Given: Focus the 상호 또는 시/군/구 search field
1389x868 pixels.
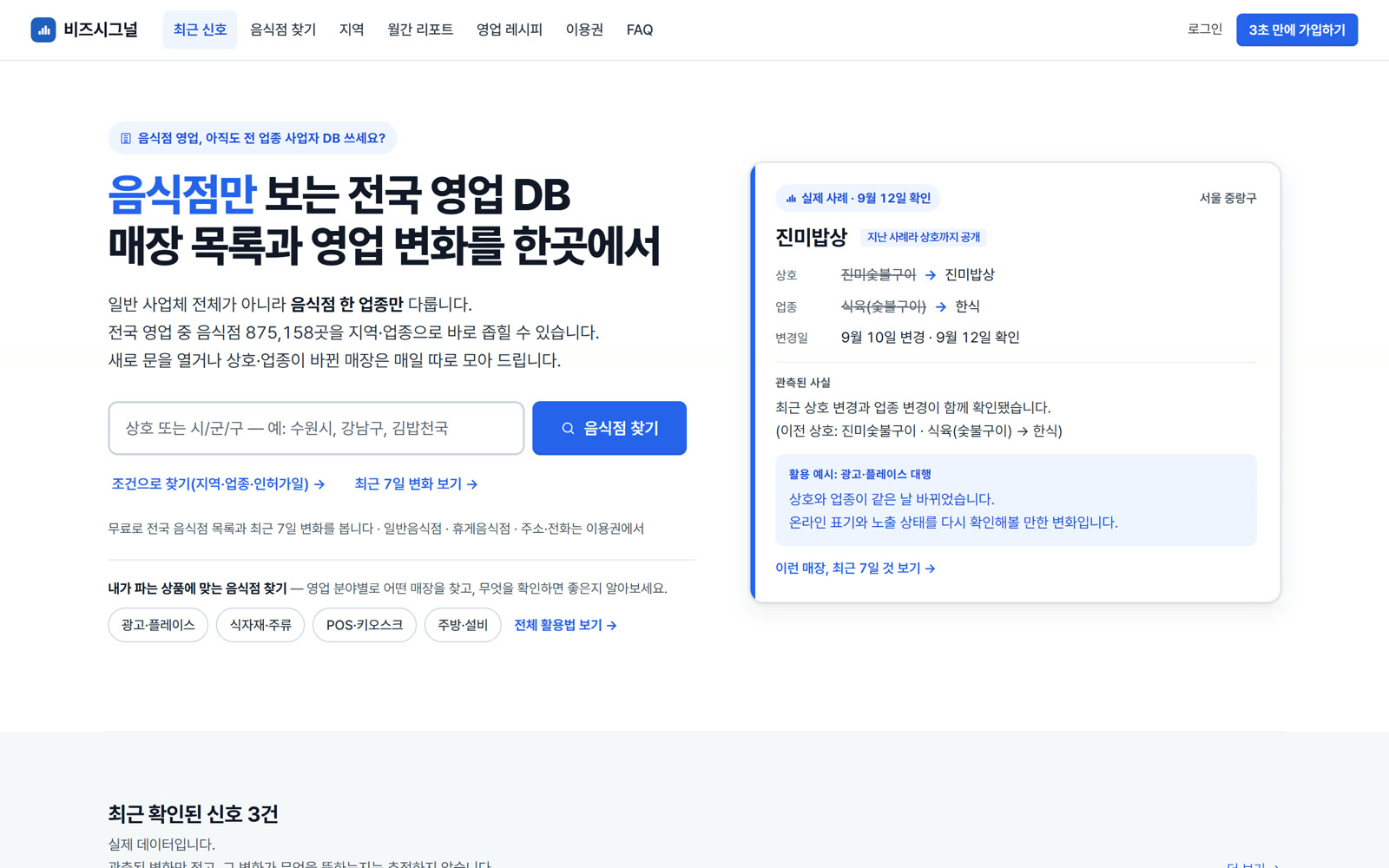Looking at the screenshot, I should (x=316, y=428).
